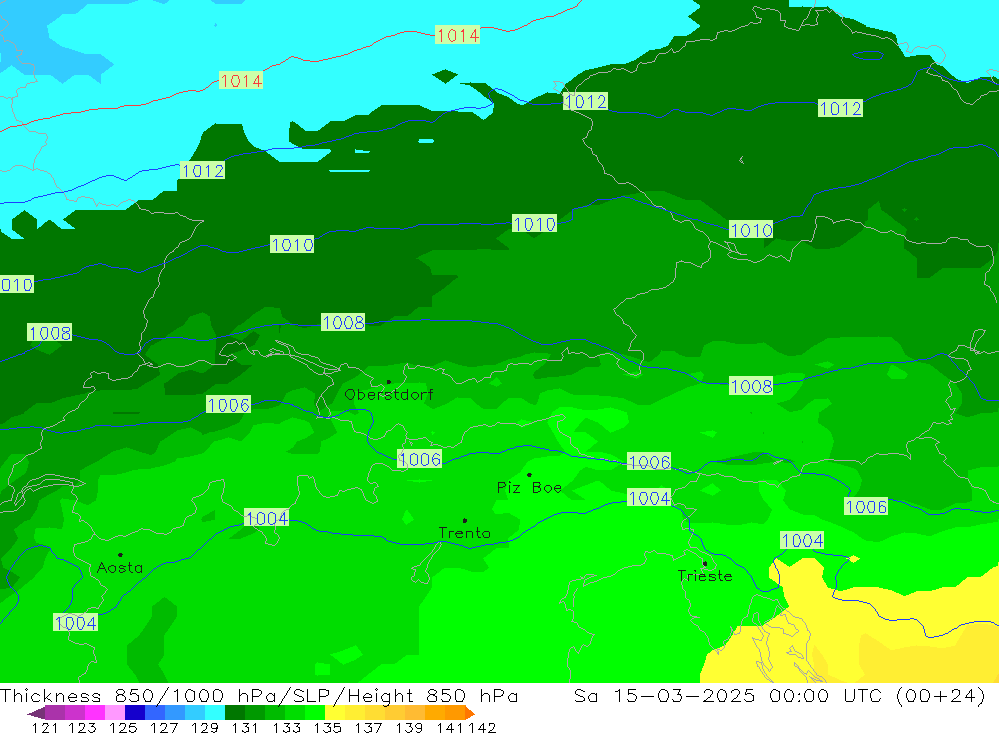Click the legend value 121
Image resolution: width=1000 pixels, height=733 pixels.
45,727
